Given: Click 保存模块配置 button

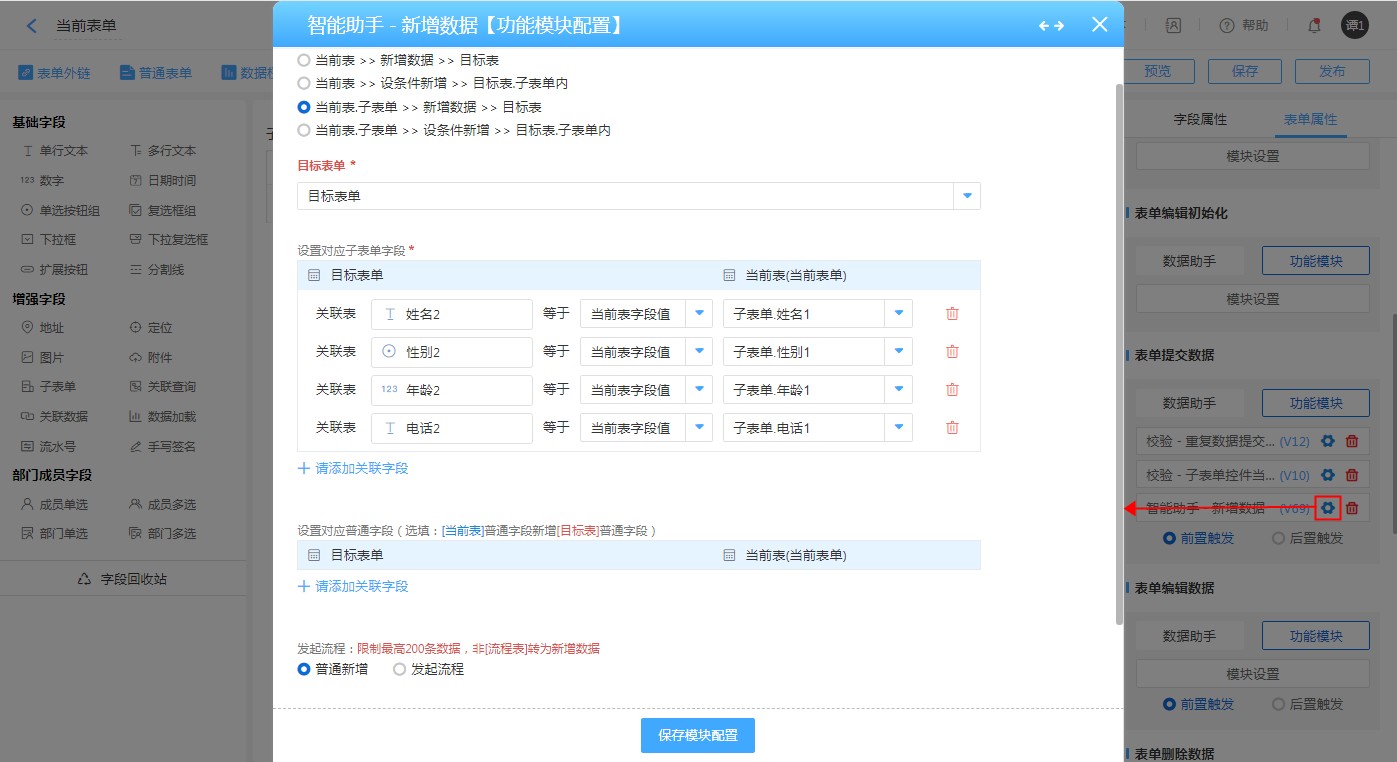Looking at the screenshot, I should (x=698, y=735).
